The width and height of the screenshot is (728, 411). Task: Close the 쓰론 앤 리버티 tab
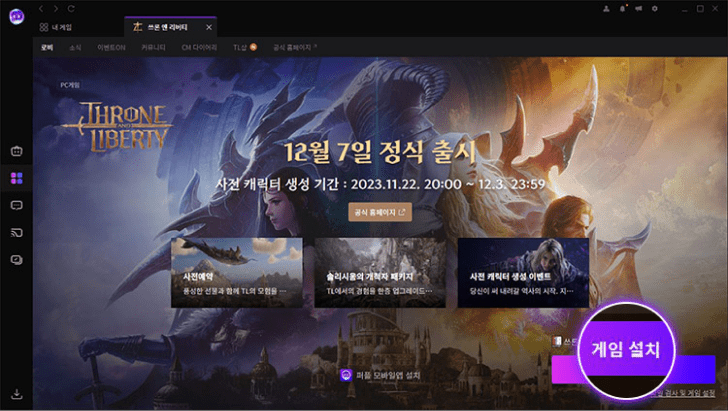point(209,27)
